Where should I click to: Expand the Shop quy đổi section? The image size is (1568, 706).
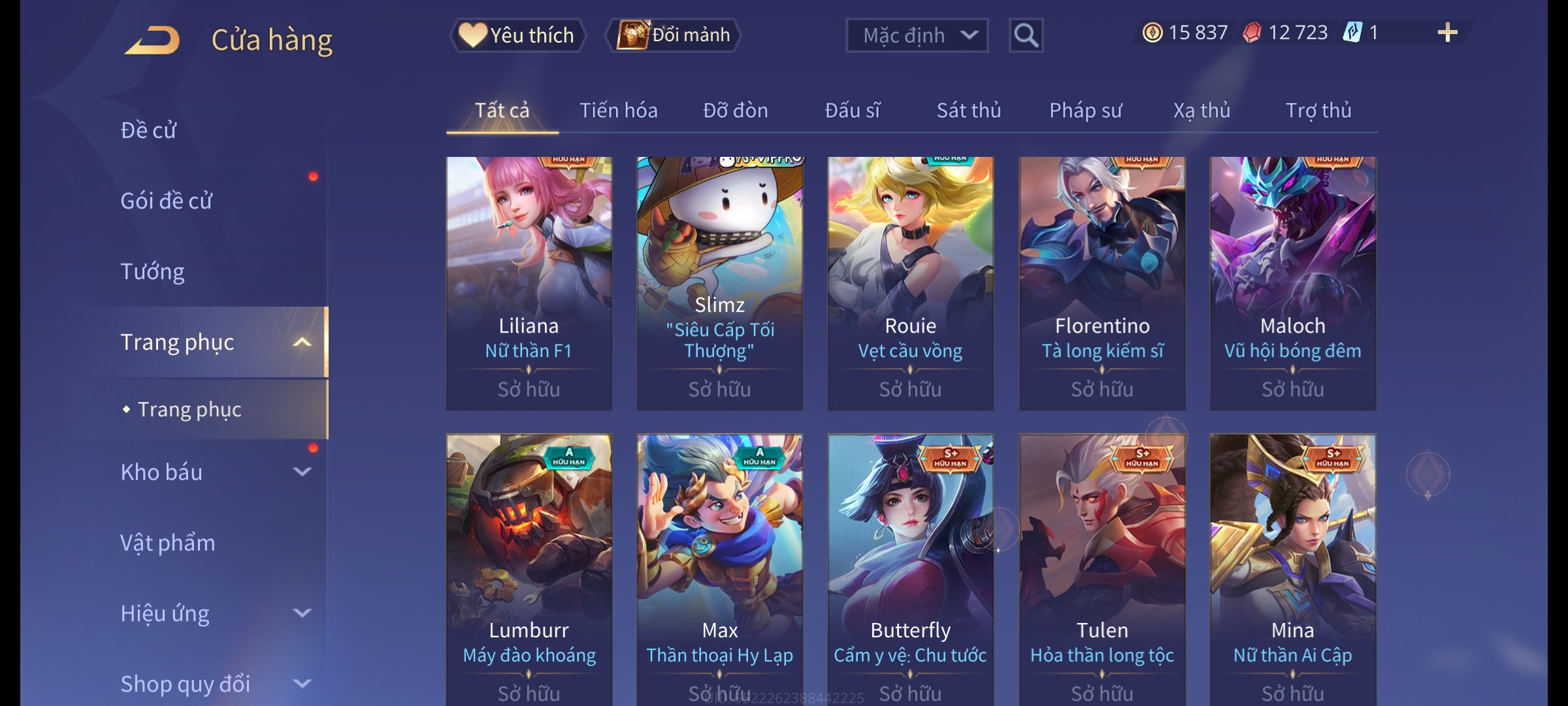pos(302,684)
